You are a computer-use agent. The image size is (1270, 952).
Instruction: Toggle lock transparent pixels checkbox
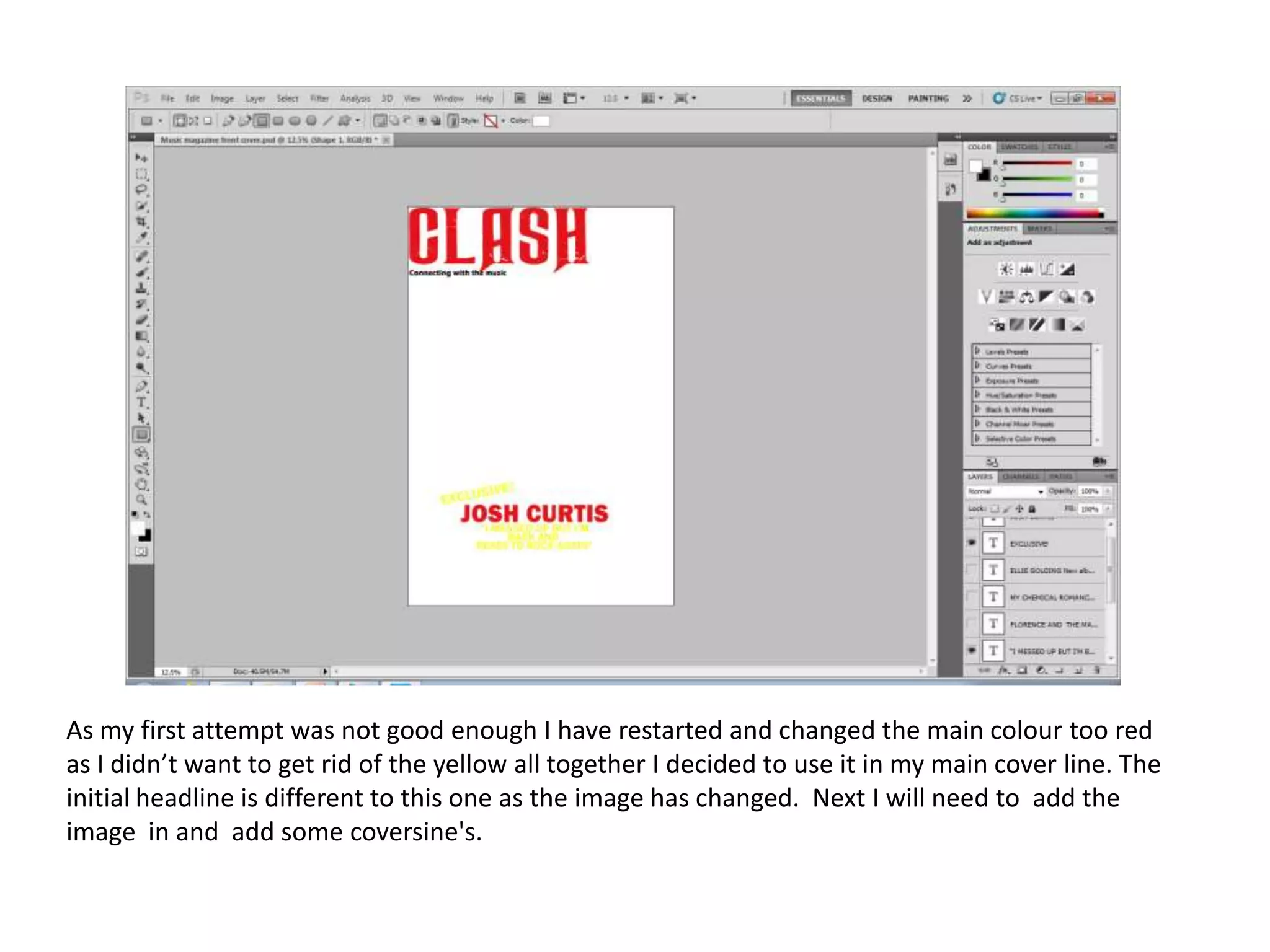[995, 509]
